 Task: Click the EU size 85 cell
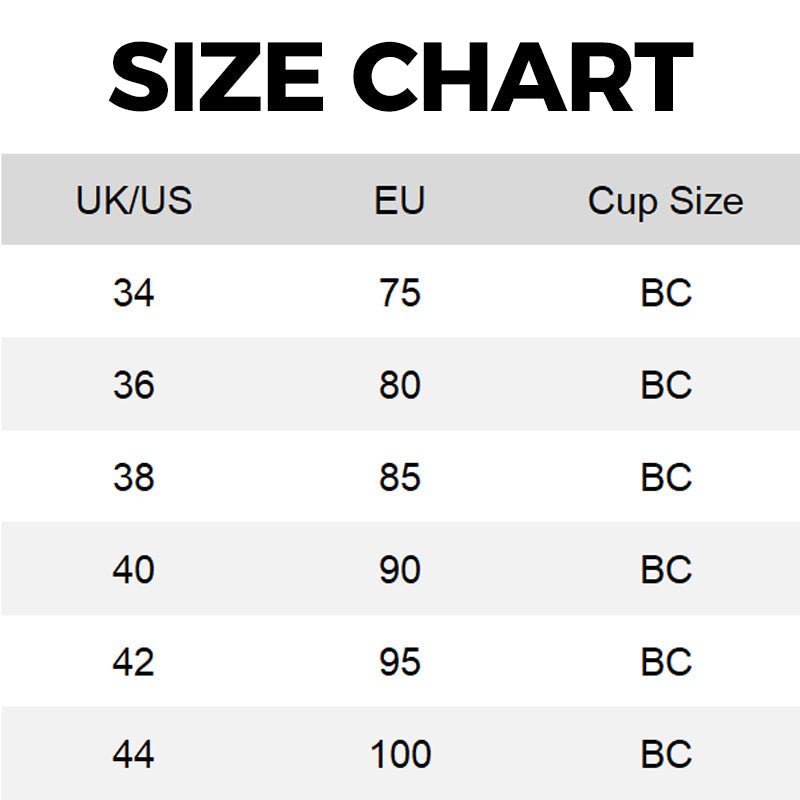tap(400, 477)
